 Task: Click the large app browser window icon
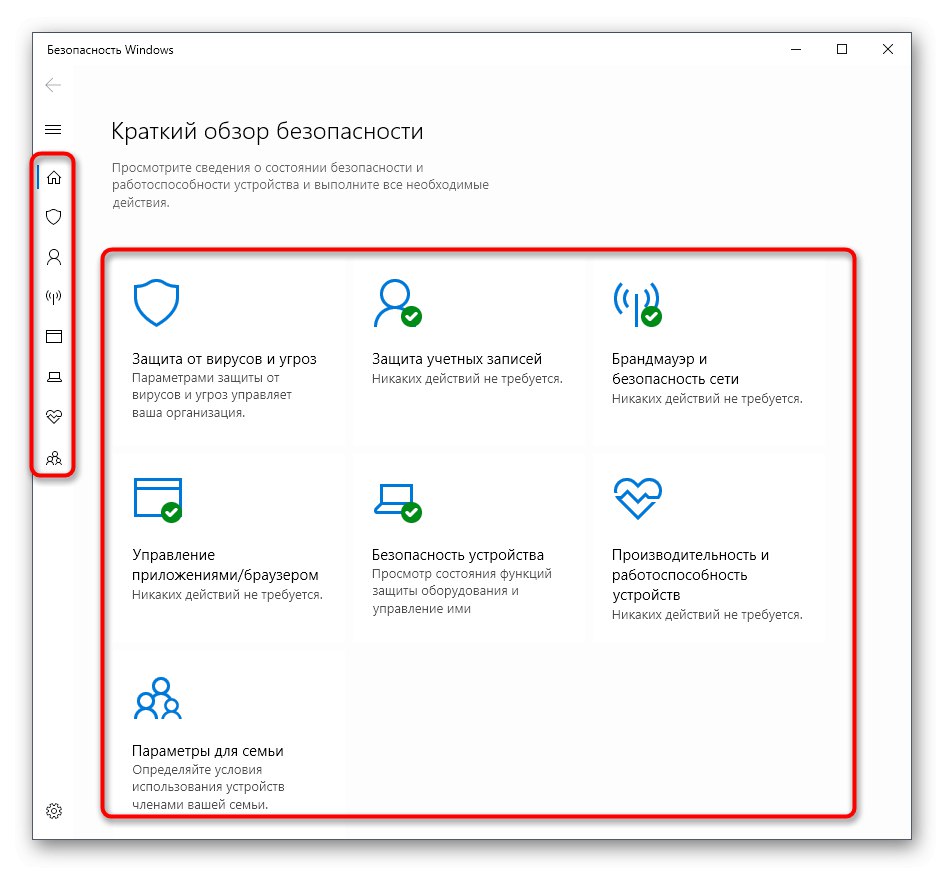[158, 499]
